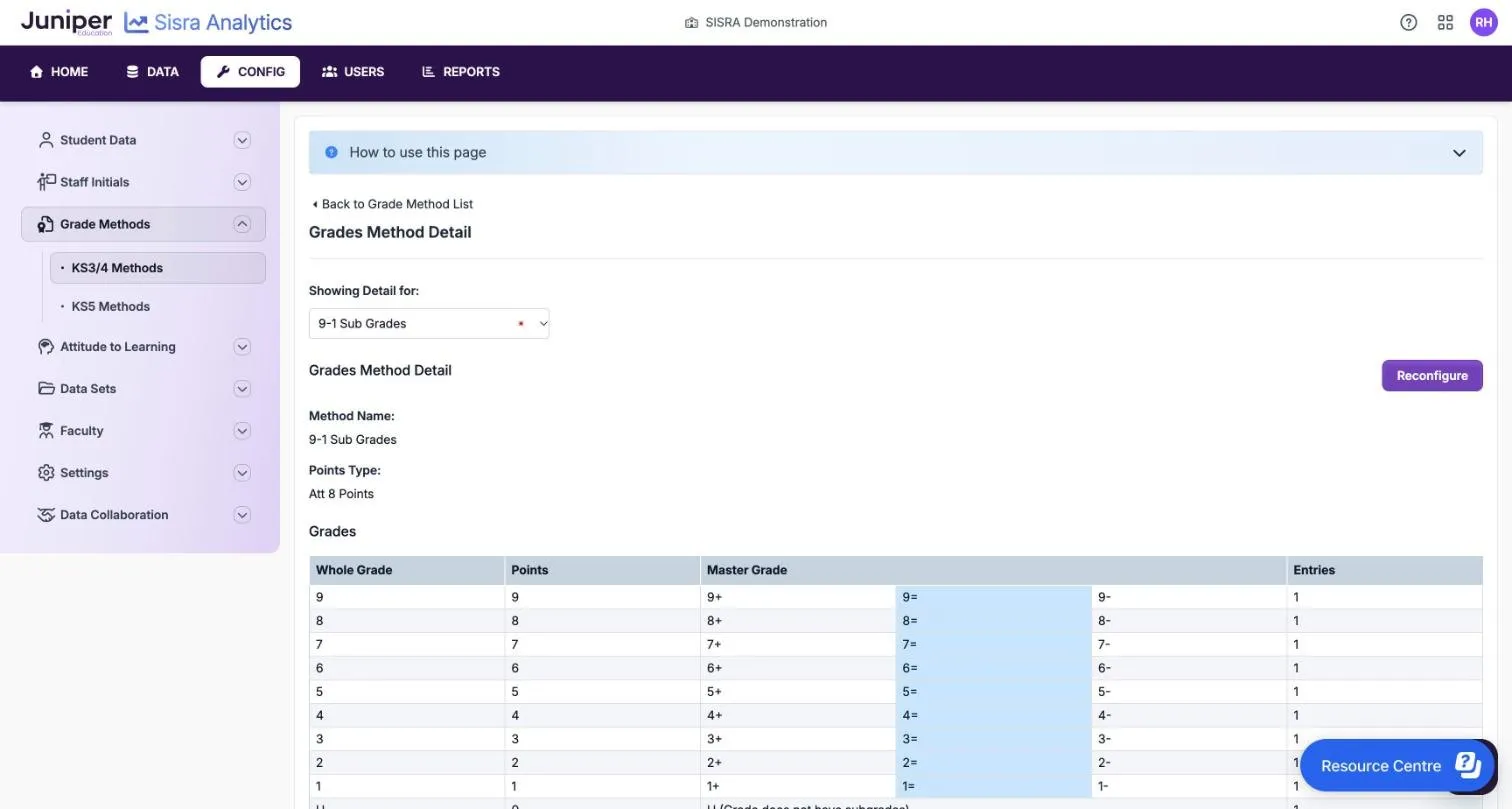Viewport: 1512px width, 809px height.
Task: Open the apps grid icon
Action: coord(1445,22)
